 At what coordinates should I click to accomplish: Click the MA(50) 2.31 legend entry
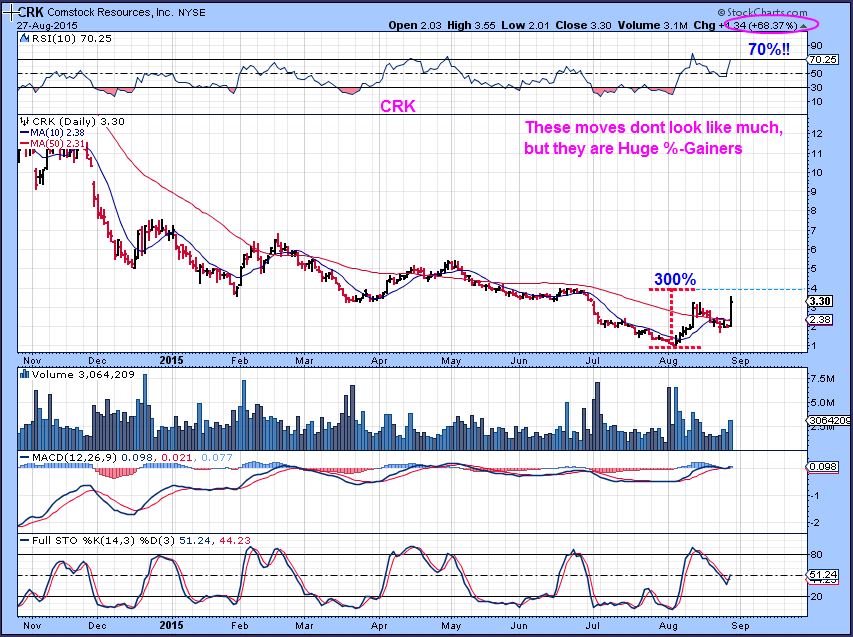(52, 143)
